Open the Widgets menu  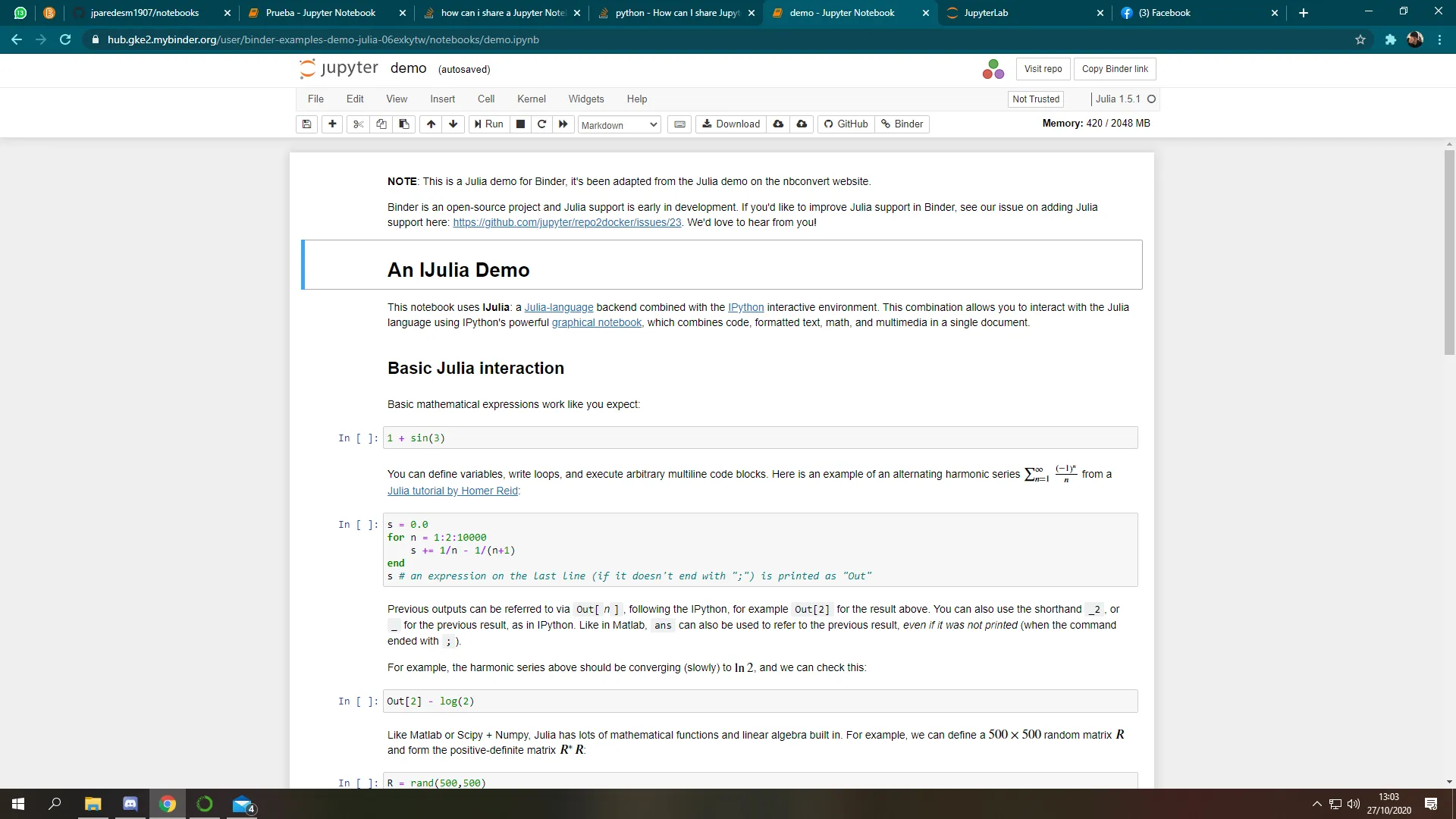[x=585, y=99]
